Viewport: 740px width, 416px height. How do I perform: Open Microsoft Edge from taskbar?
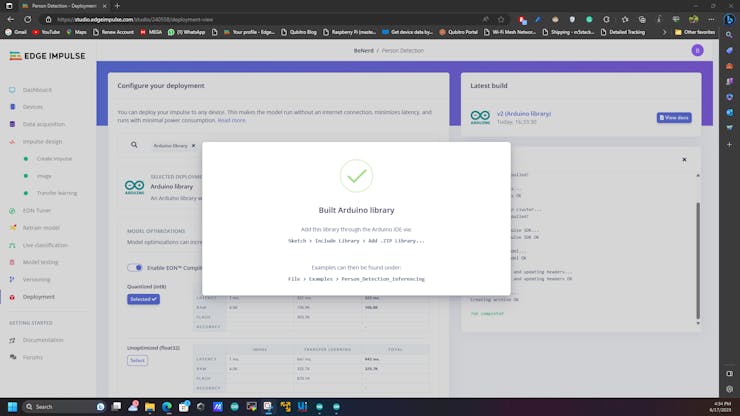tap(167, 407)
